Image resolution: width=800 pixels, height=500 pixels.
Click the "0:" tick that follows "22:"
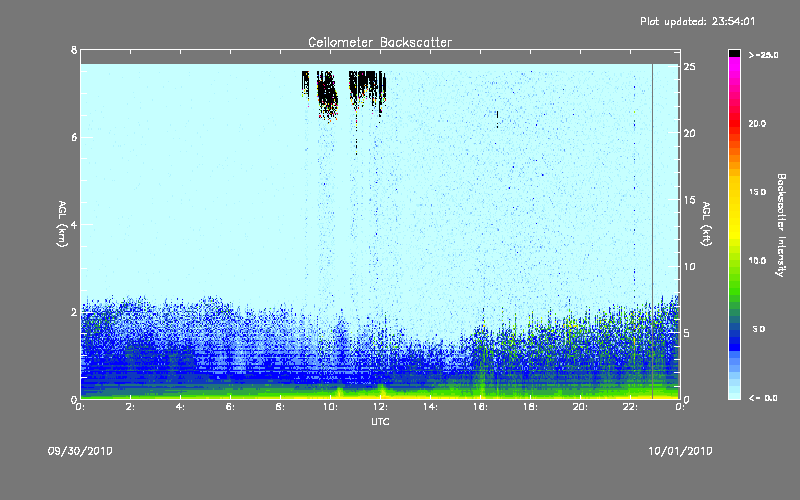tap(680, 407)
